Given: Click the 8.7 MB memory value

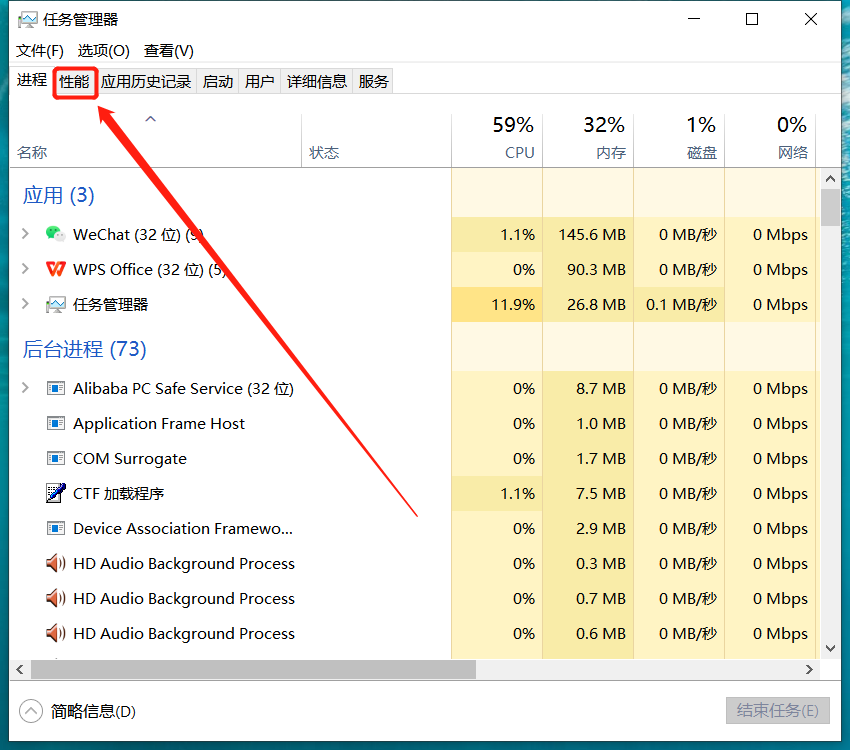Looking at the screenshot, I should tap(601, 389).
